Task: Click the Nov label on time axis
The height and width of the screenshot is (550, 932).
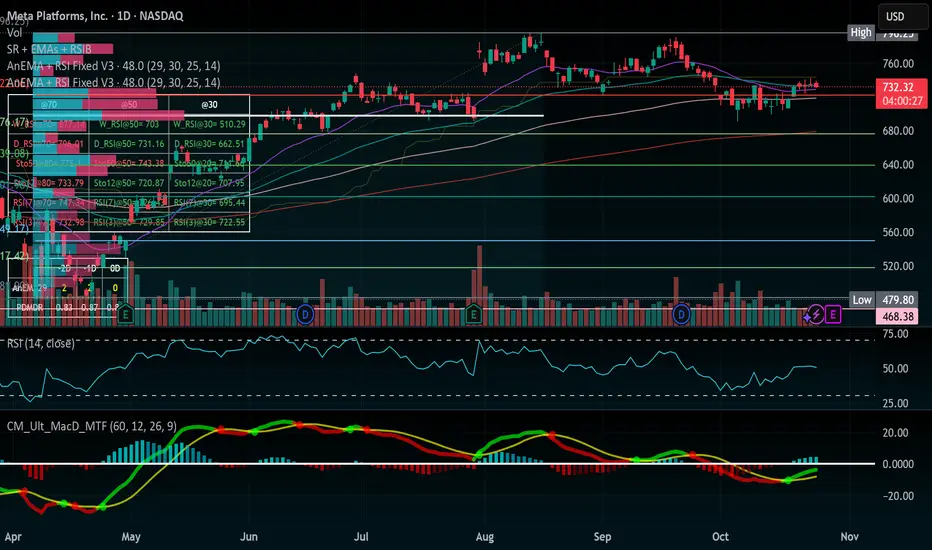Action: pyautogui.click(x=849, y=537)
